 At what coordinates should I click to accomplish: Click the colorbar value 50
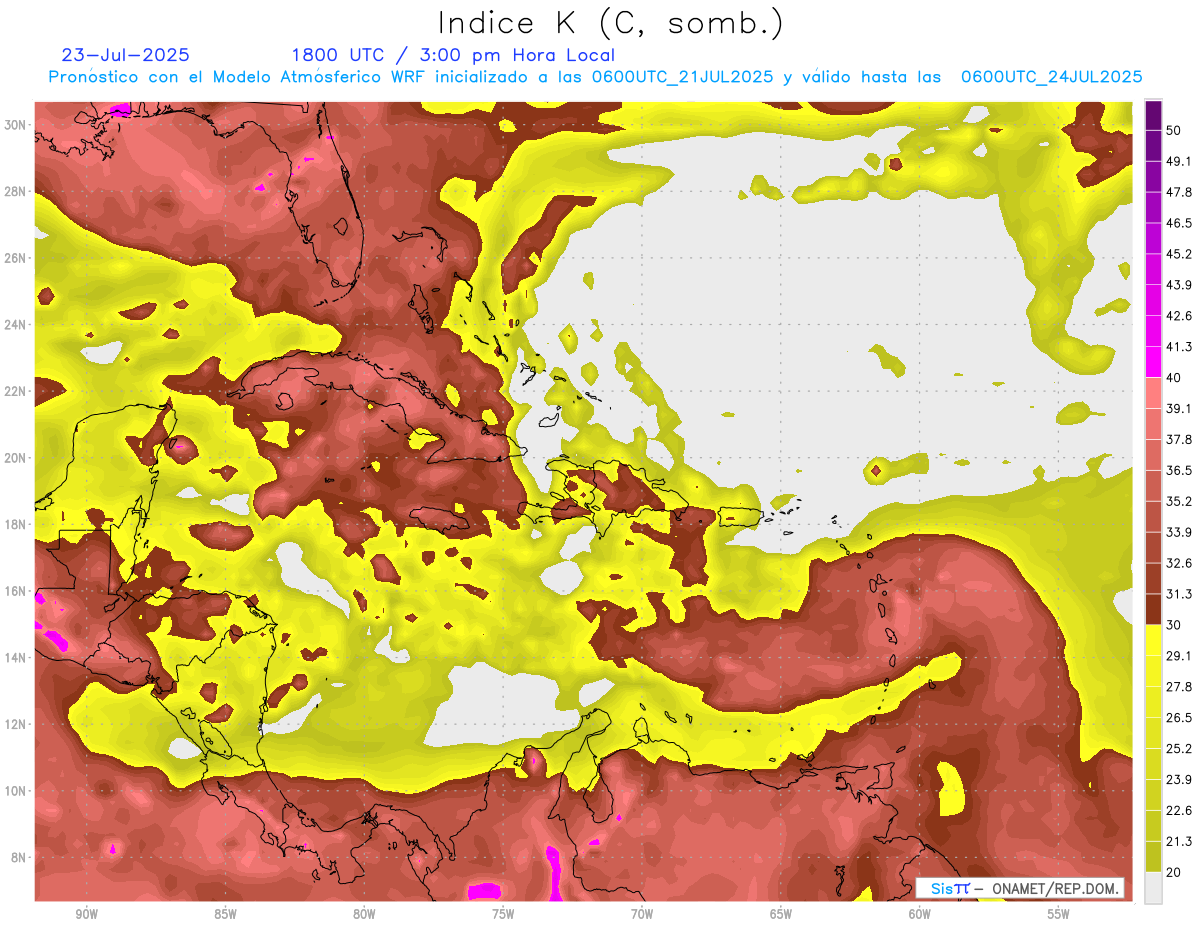(1175, 130)
